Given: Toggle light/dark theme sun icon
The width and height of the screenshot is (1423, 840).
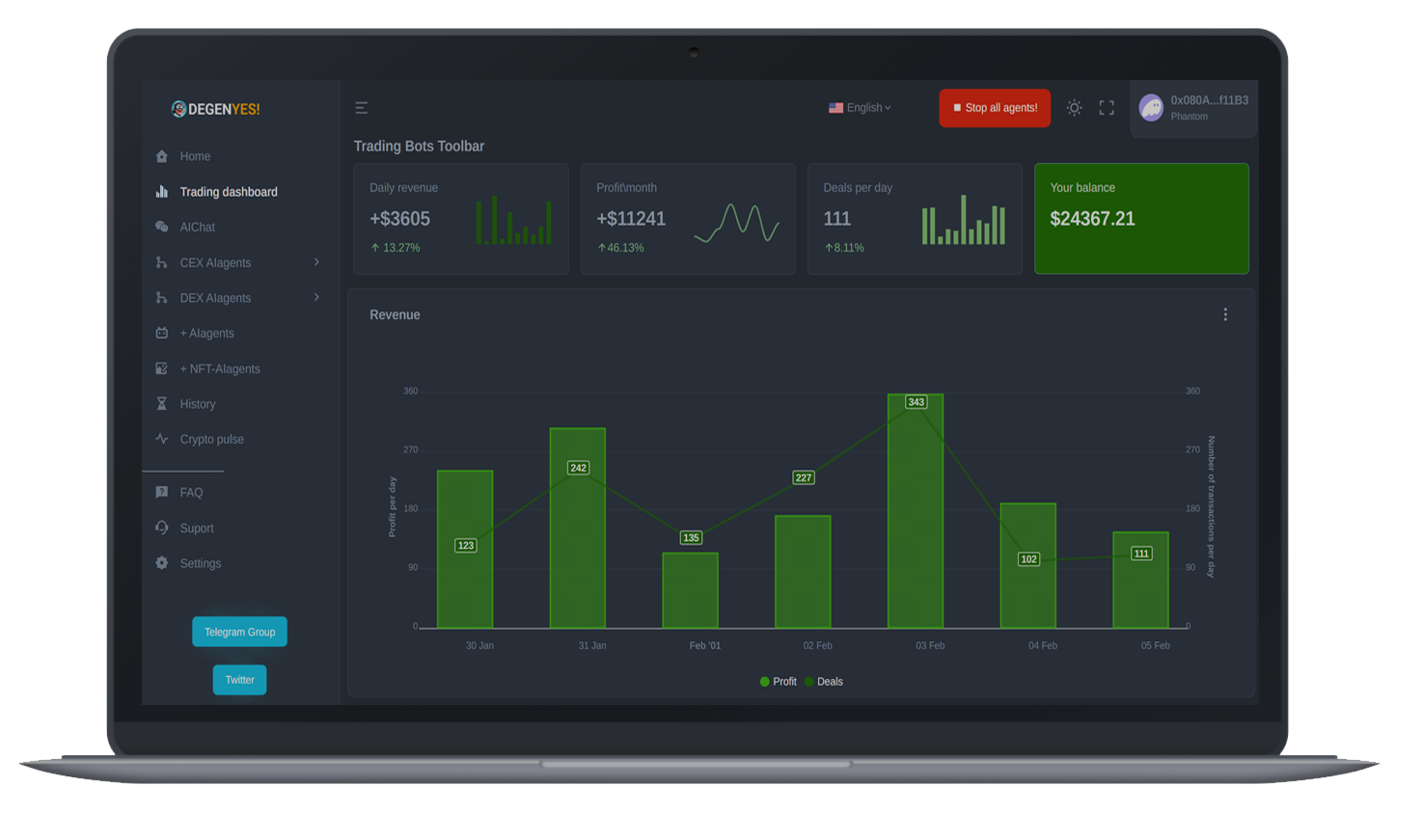Looking at the screenshot, I should tap(1074, 108).
